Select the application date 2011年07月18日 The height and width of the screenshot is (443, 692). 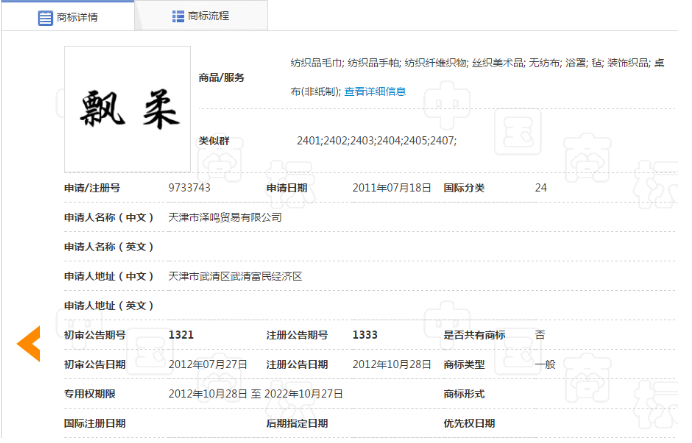tap(391, 188)
